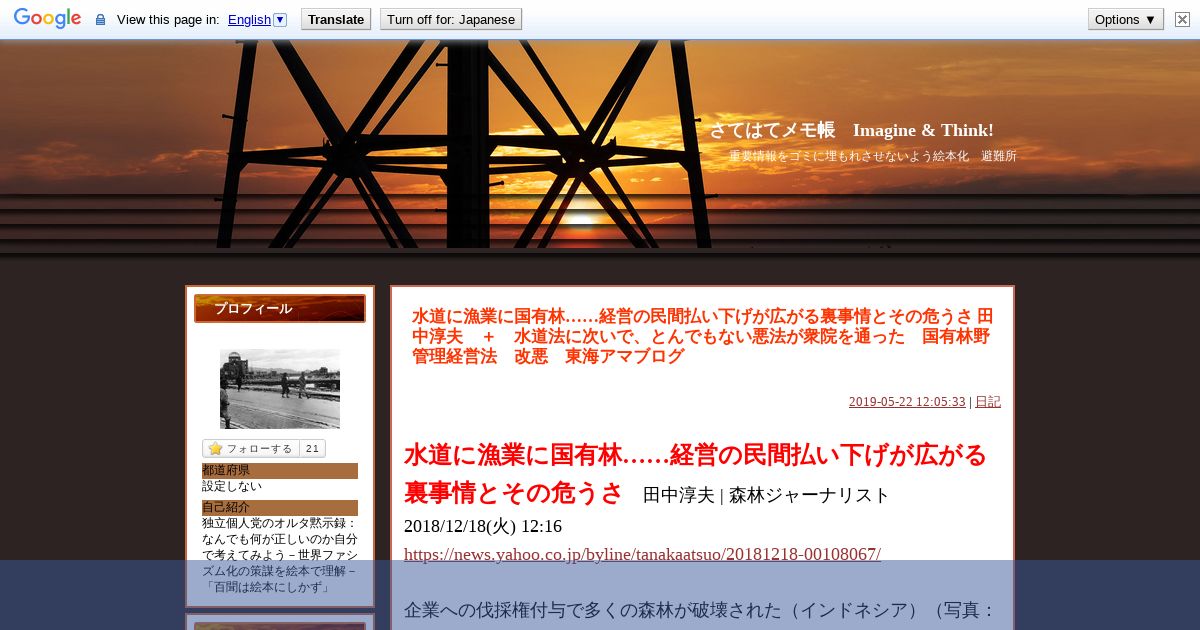Image resolution: width=1200 pixels, height=630 pixels.
Task: Click the 設定しない text
Action: [x=232, y=486]
